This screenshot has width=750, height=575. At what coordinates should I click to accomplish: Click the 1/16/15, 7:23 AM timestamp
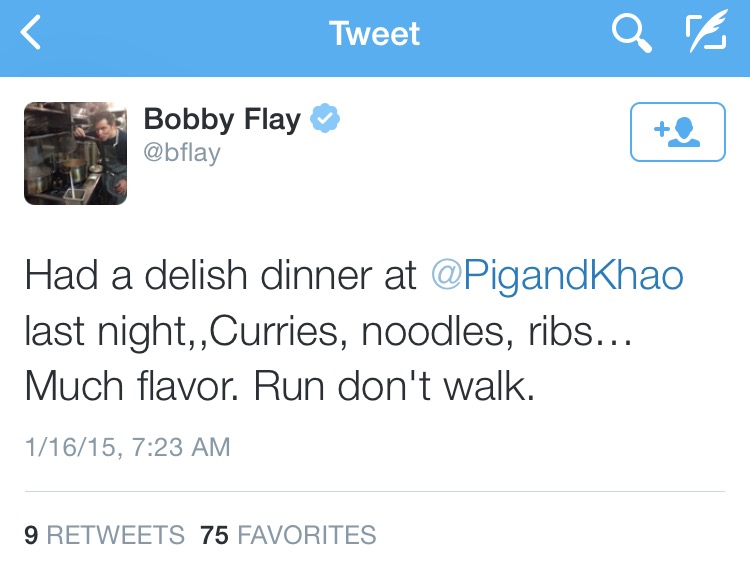pos(127,446)
